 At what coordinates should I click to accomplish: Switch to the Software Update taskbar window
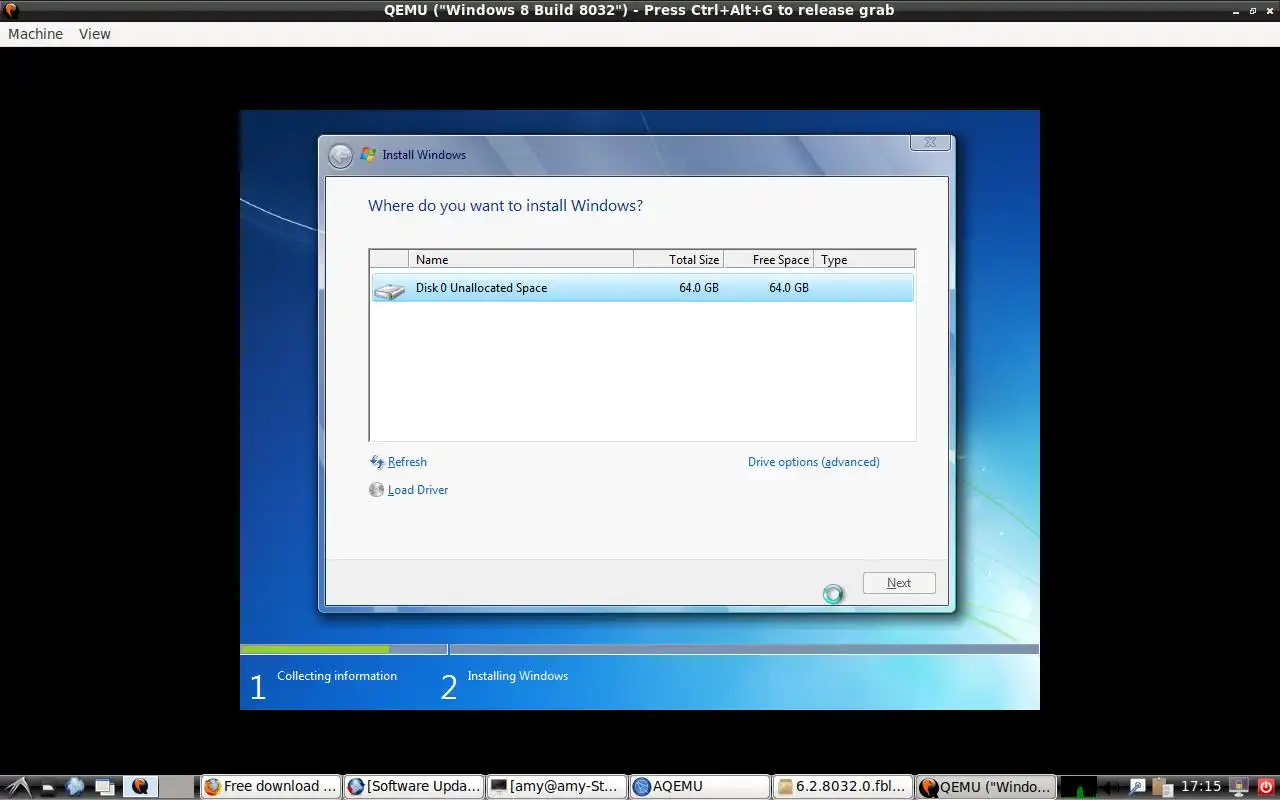[x=414, y=787]
